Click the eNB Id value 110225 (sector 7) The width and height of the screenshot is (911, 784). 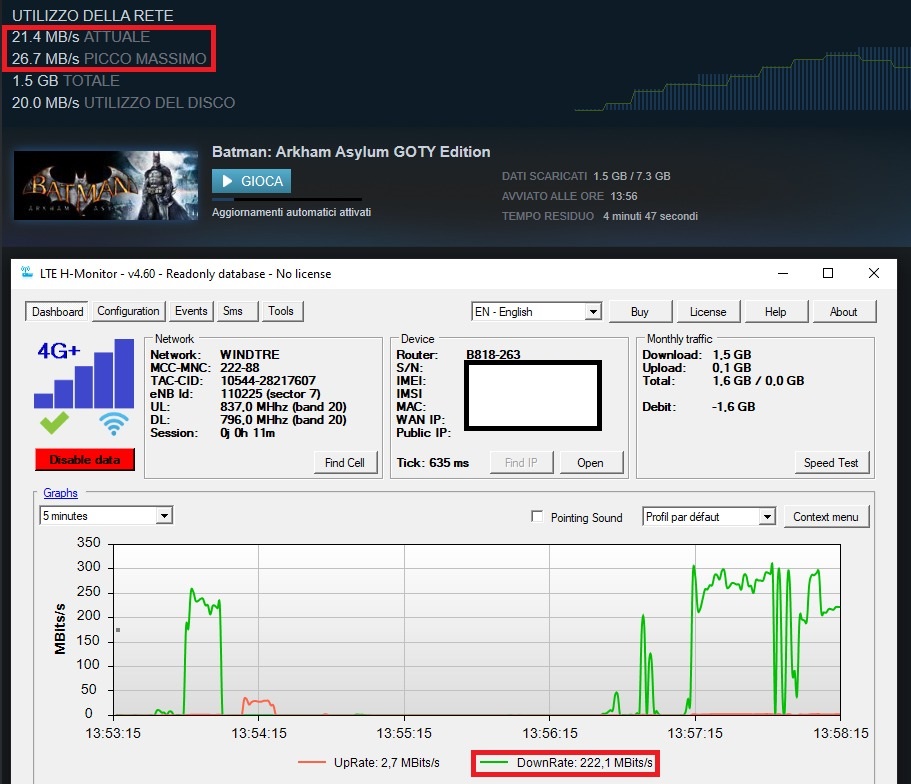coord(270,393)
